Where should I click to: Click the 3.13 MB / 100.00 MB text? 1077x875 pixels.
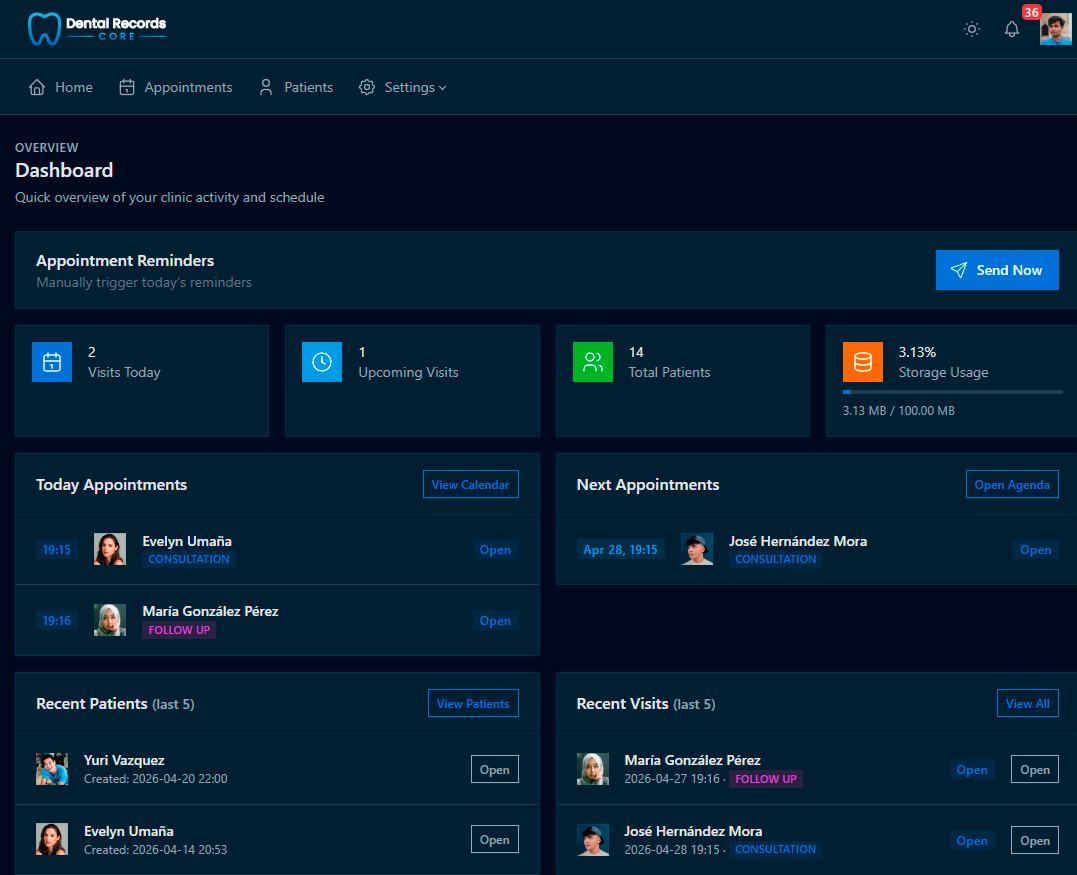click(x=898, y=411)
